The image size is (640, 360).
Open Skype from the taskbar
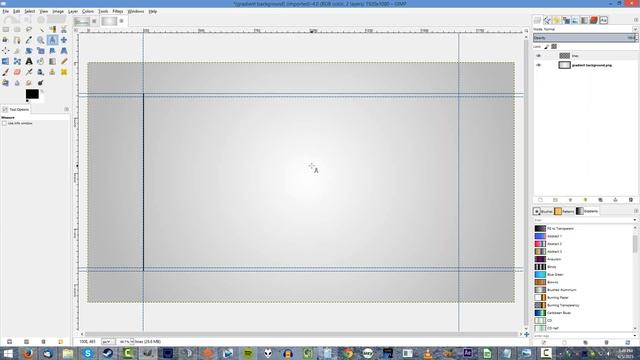(88, 353)
